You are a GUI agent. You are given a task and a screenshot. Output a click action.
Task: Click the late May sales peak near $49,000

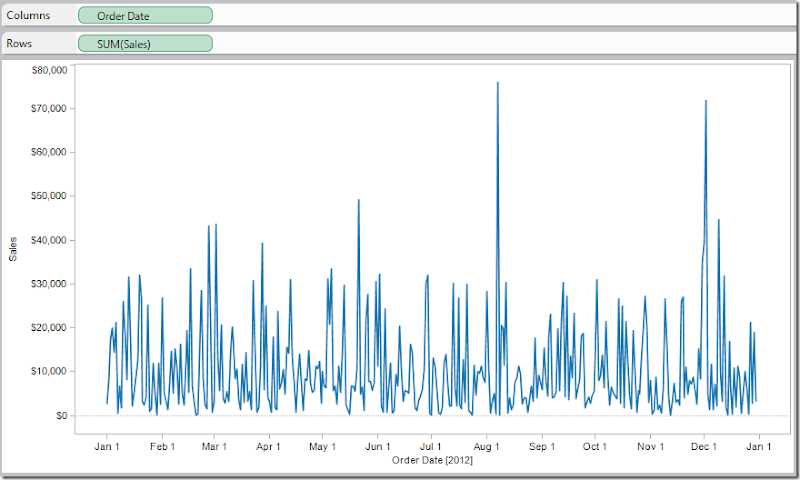point(359,200)
